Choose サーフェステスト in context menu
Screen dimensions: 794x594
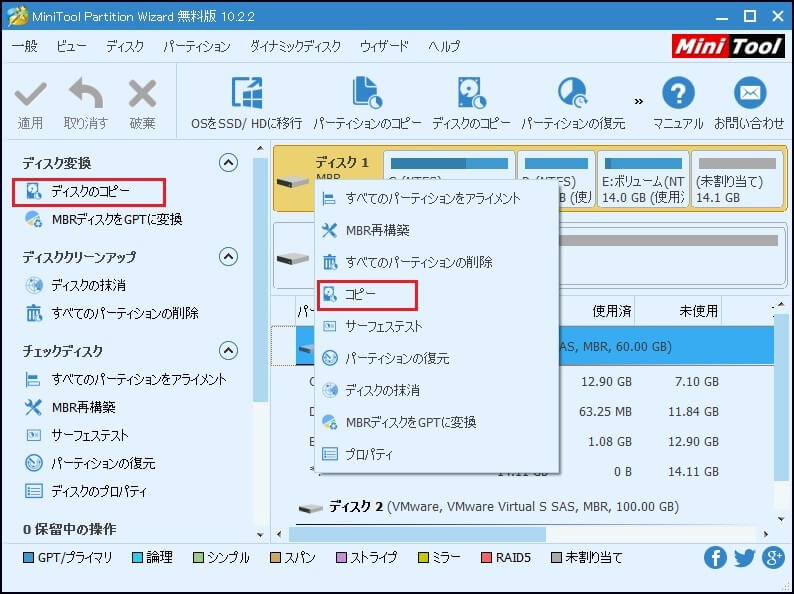[437, 327]
